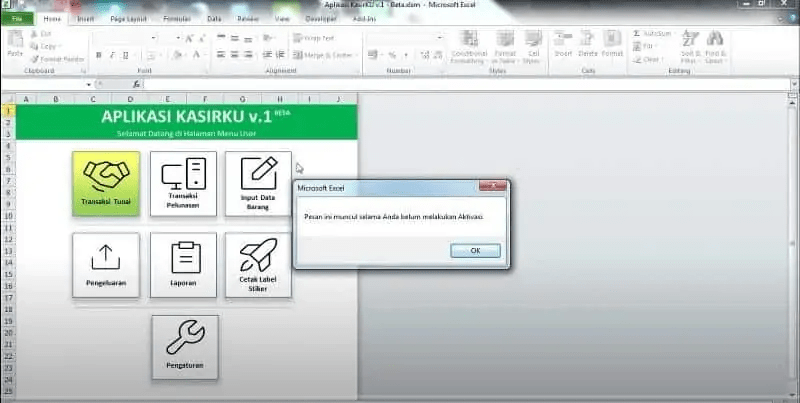Switch to the Formulas tab

coord(177,19)
